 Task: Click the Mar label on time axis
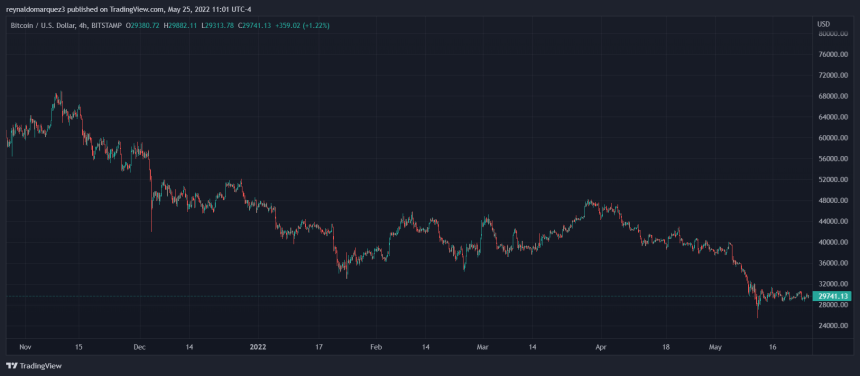click(x=482, y=347)
